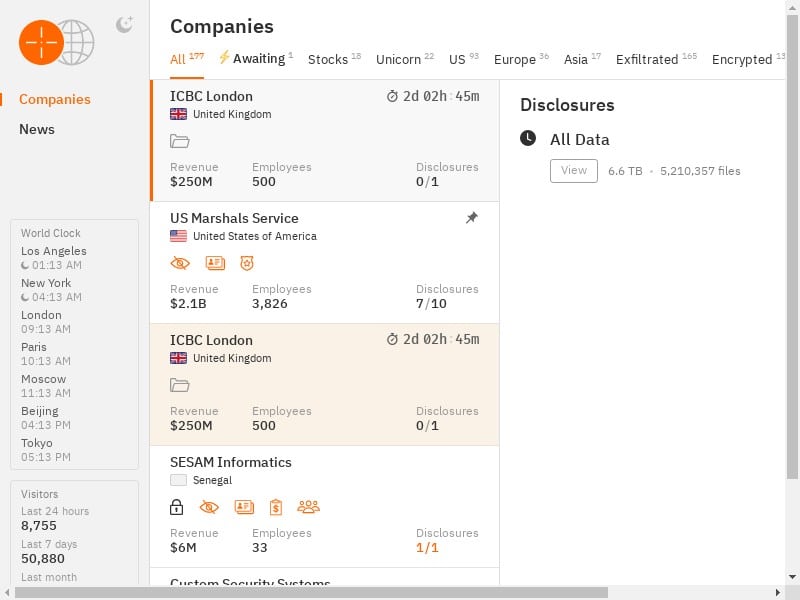Click the 5,210,357 files text

[x=700, y=171]
